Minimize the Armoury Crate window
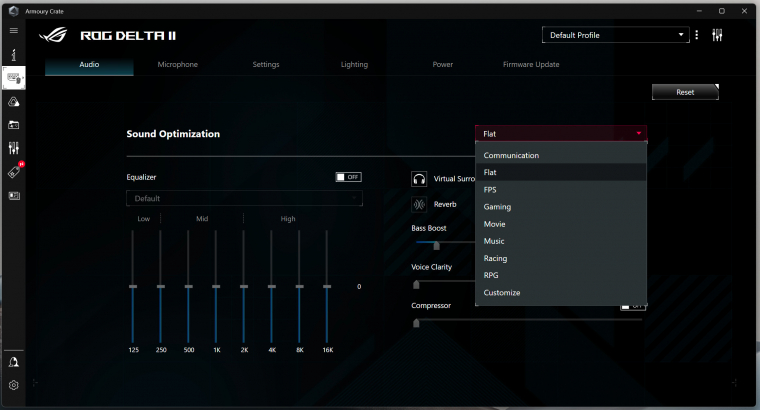The image size is (760, 410). point(699,11)
